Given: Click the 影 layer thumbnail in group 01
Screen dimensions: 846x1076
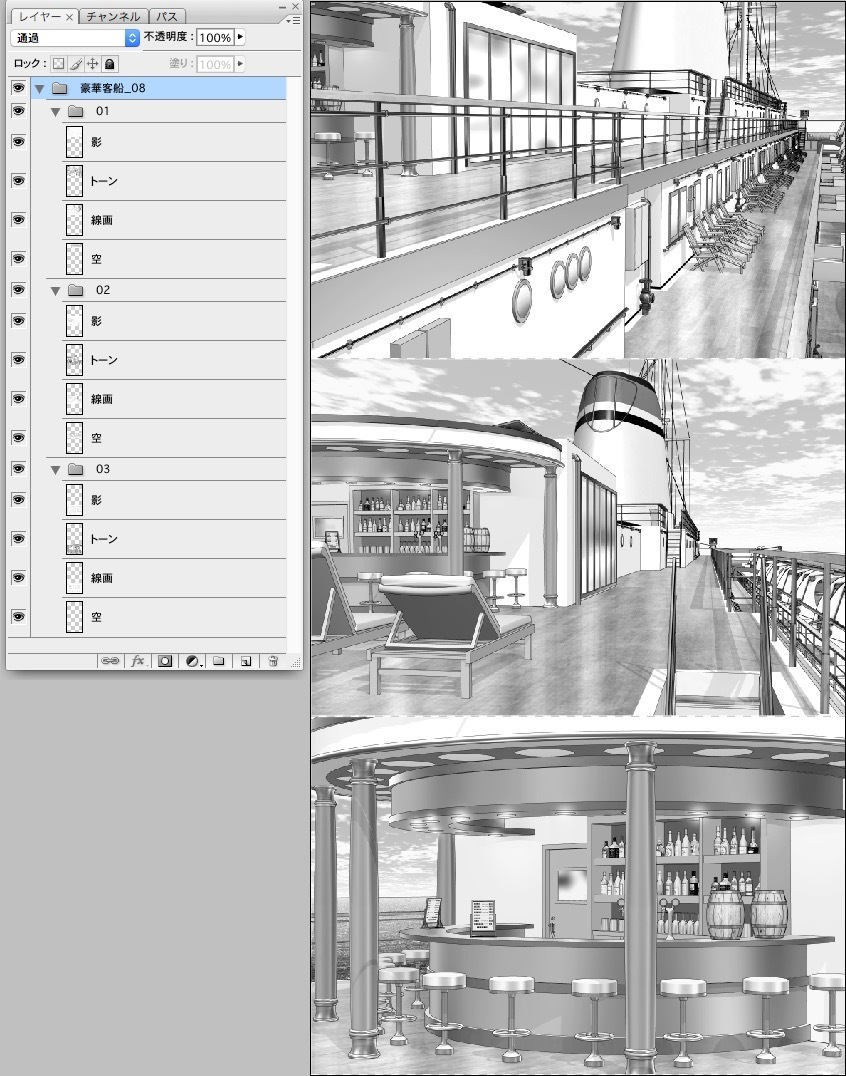Looking at the screenshot, I should (x=75, y=142).
